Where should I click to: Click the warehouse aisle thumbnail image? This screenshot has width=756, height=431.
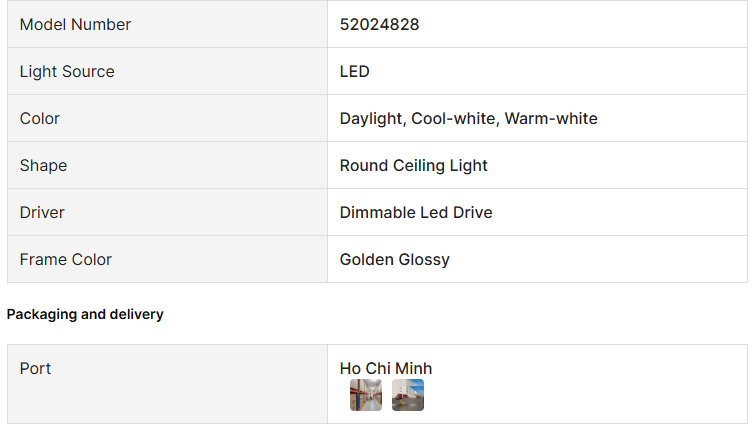pyautogui.click(x=365, y=395)
